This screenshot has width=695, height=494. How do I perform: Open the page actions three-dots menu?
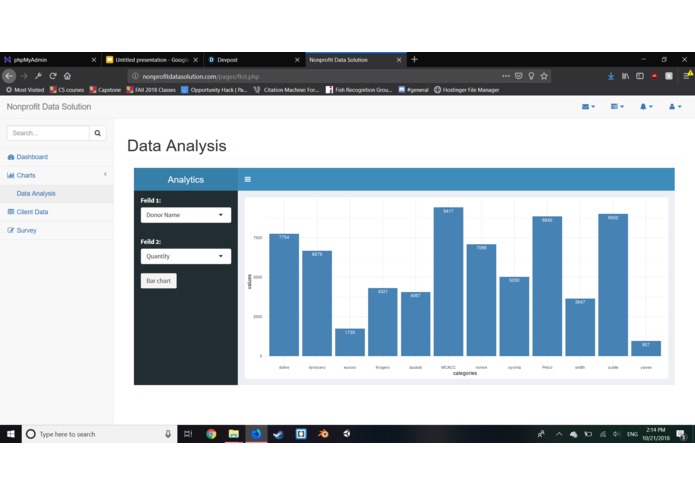pos(506,76)
